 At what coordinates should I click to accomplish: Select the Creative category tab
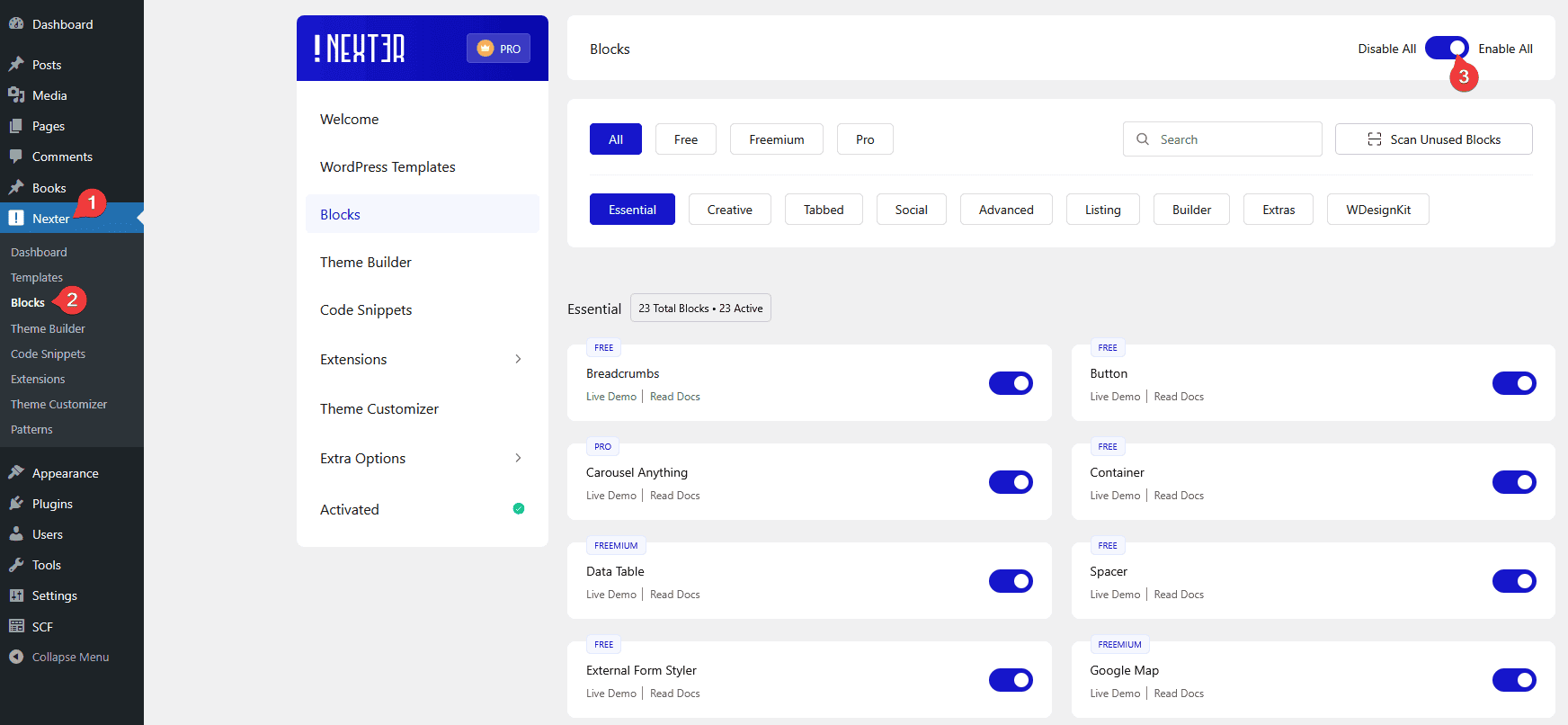click(729, 210)
